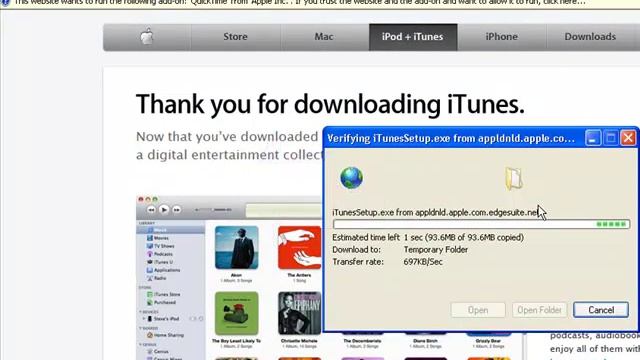The height and width of the screenshot is (360, 640).
Task: Close the Verifying iTunesSetup.exe dialog
Action: pyautogui.click(x=628, y=138)
